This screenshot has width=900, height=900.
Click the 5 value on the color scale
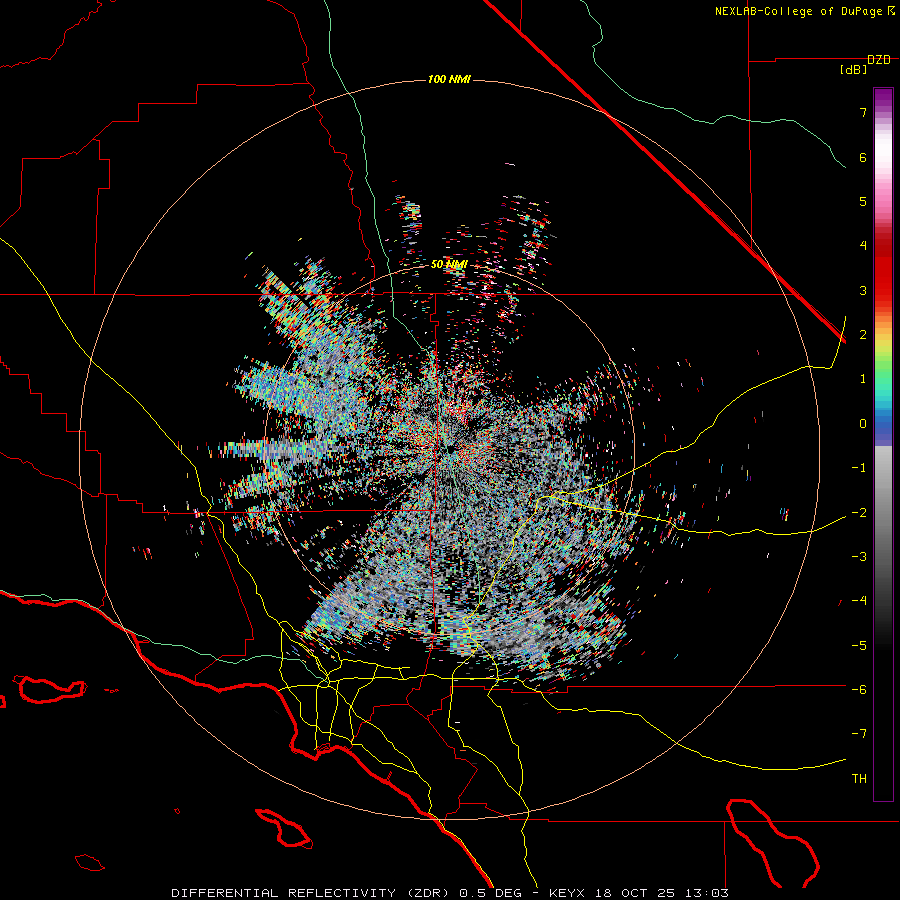[863, 201]
